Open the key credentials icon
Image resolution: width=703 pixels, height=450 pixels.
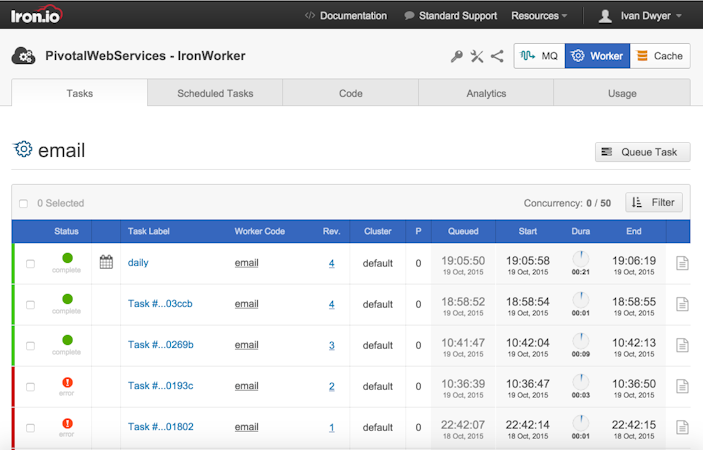click(456, 56)
